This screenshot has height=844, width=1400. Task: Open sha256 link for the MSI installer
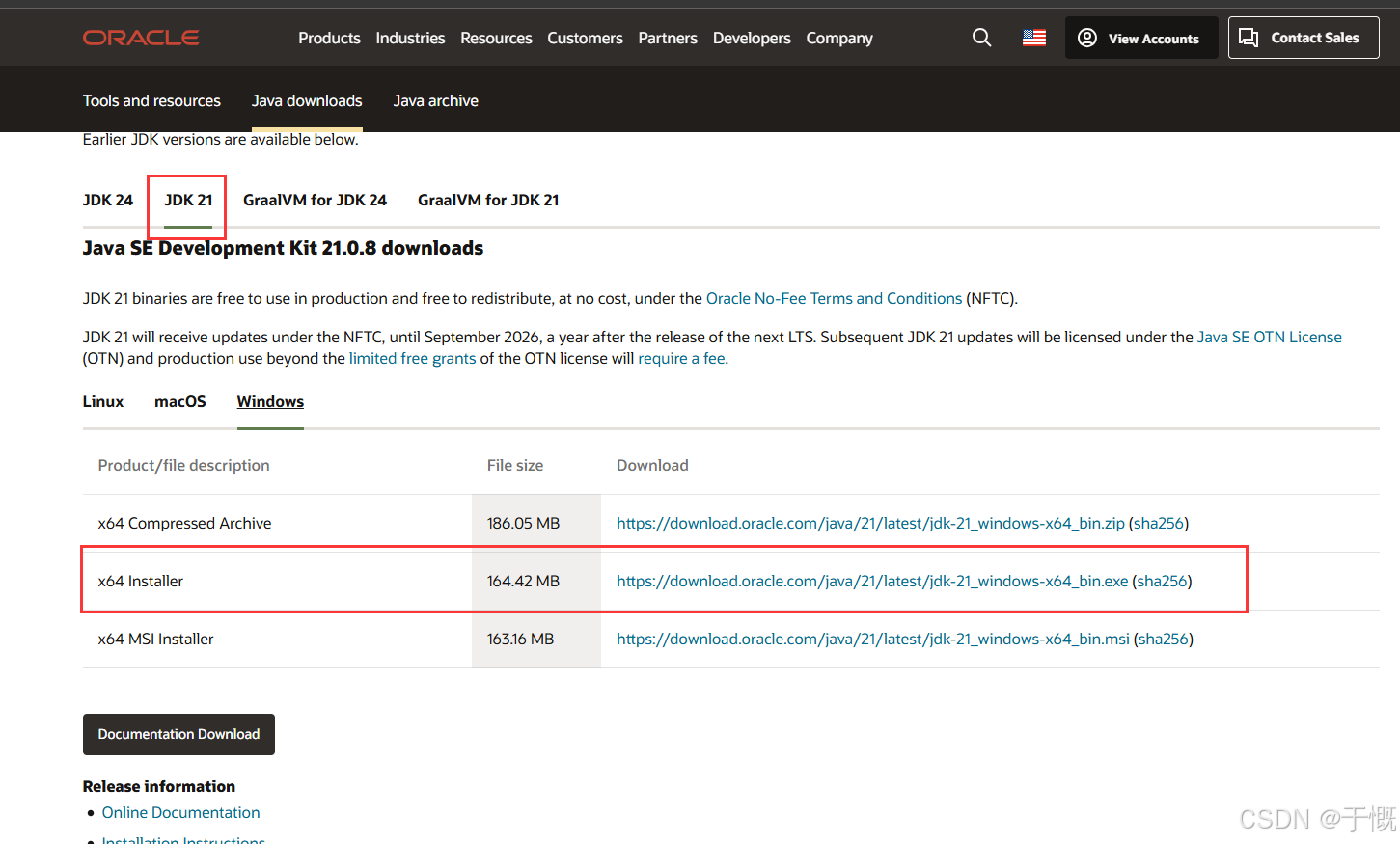coord(1163,639)
